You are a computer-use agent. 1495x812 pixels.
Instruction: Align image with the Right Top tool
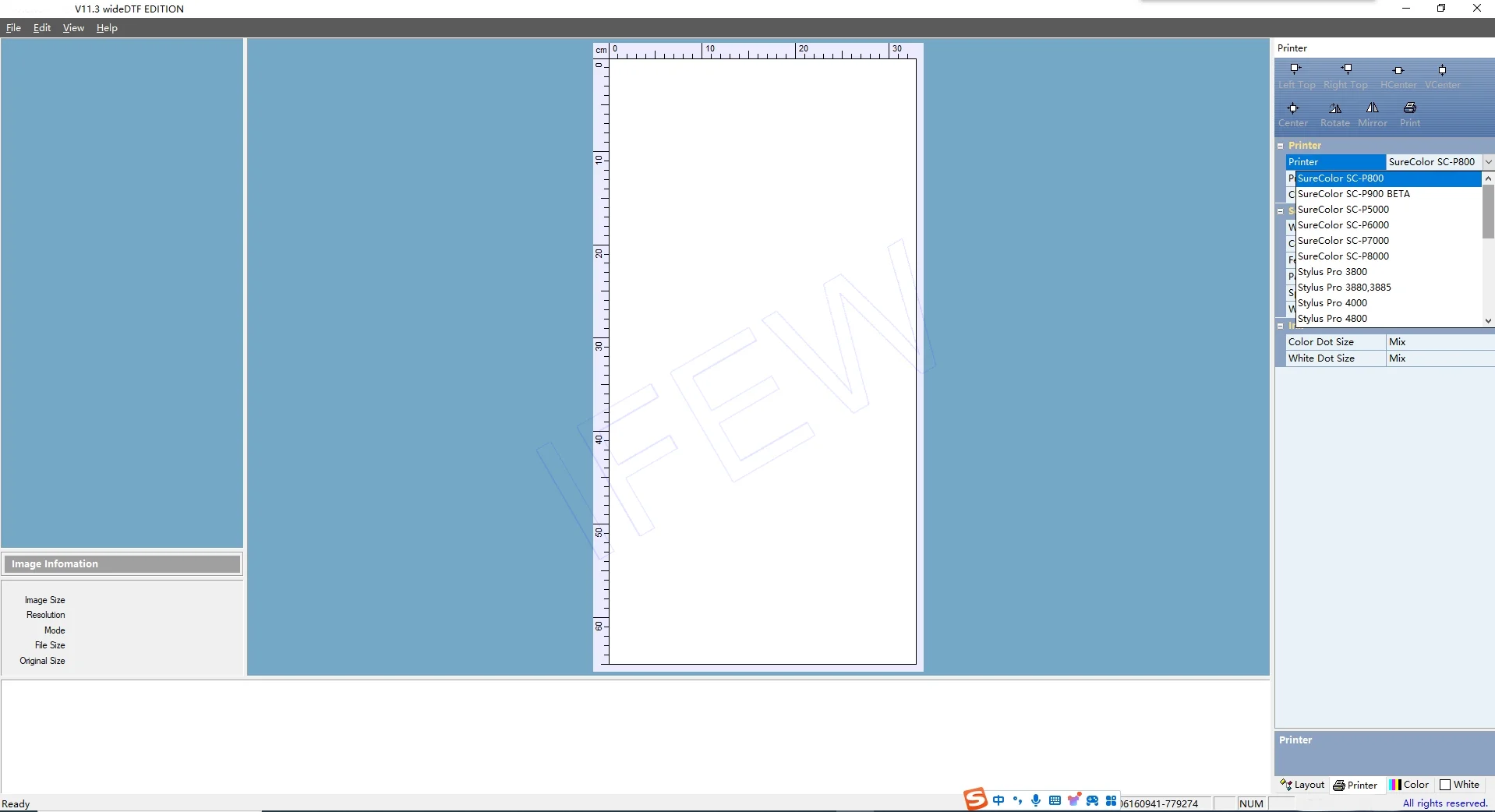coord(1345,76)
